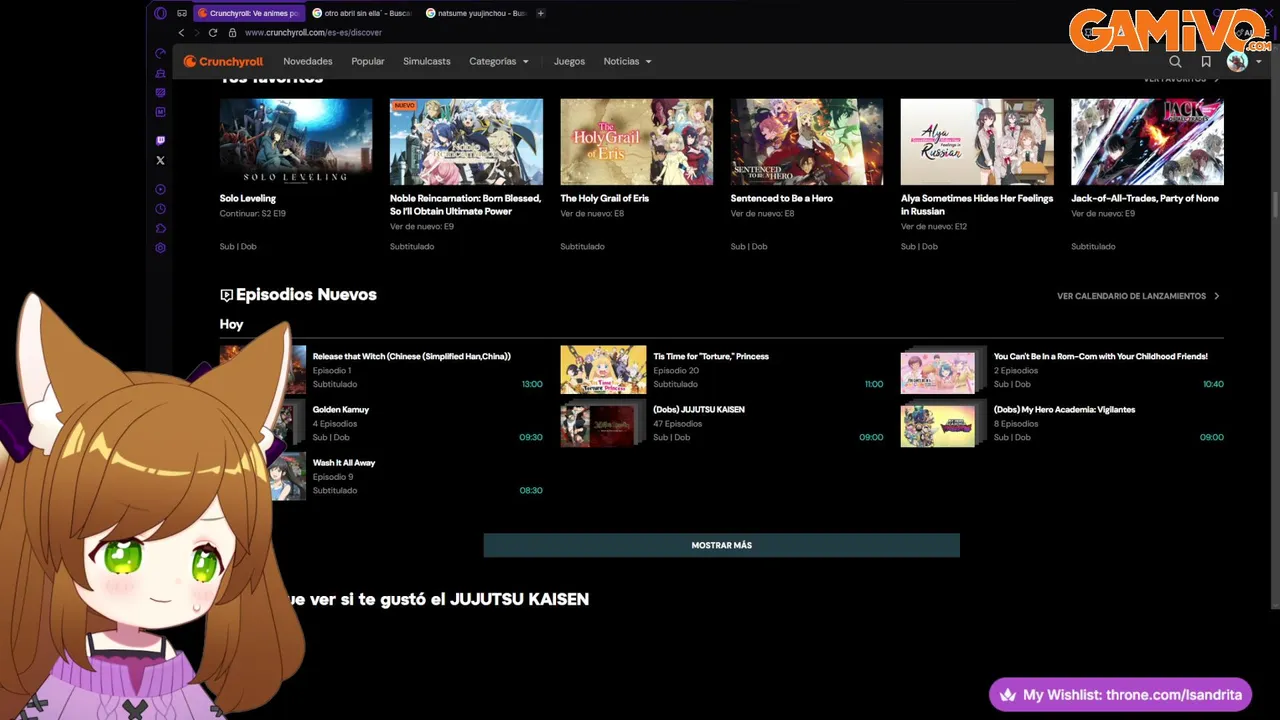Click the Episodios Nuevos heading icon
1280x720 pixels.
click(226, 295)
